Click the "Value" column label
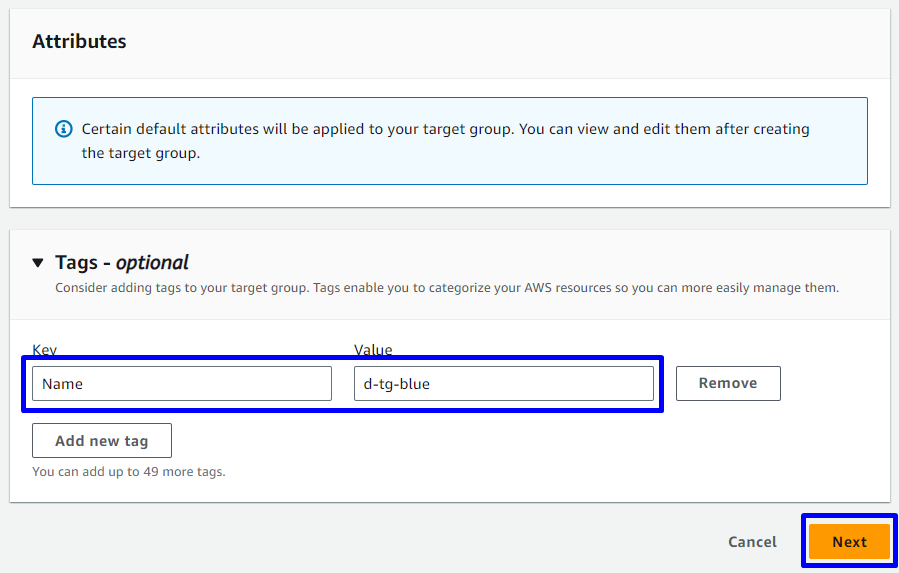Screen dimensions: 899x573 (x=373, y=350)
